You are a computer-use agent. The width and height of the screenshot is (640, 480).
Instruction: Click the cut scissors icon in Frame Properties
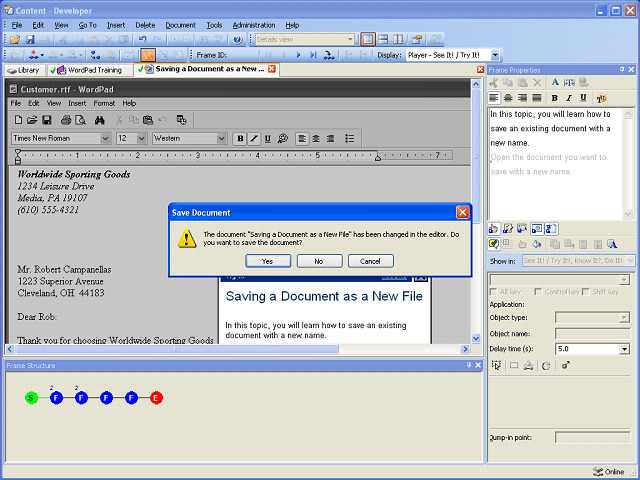click(493, 82)
